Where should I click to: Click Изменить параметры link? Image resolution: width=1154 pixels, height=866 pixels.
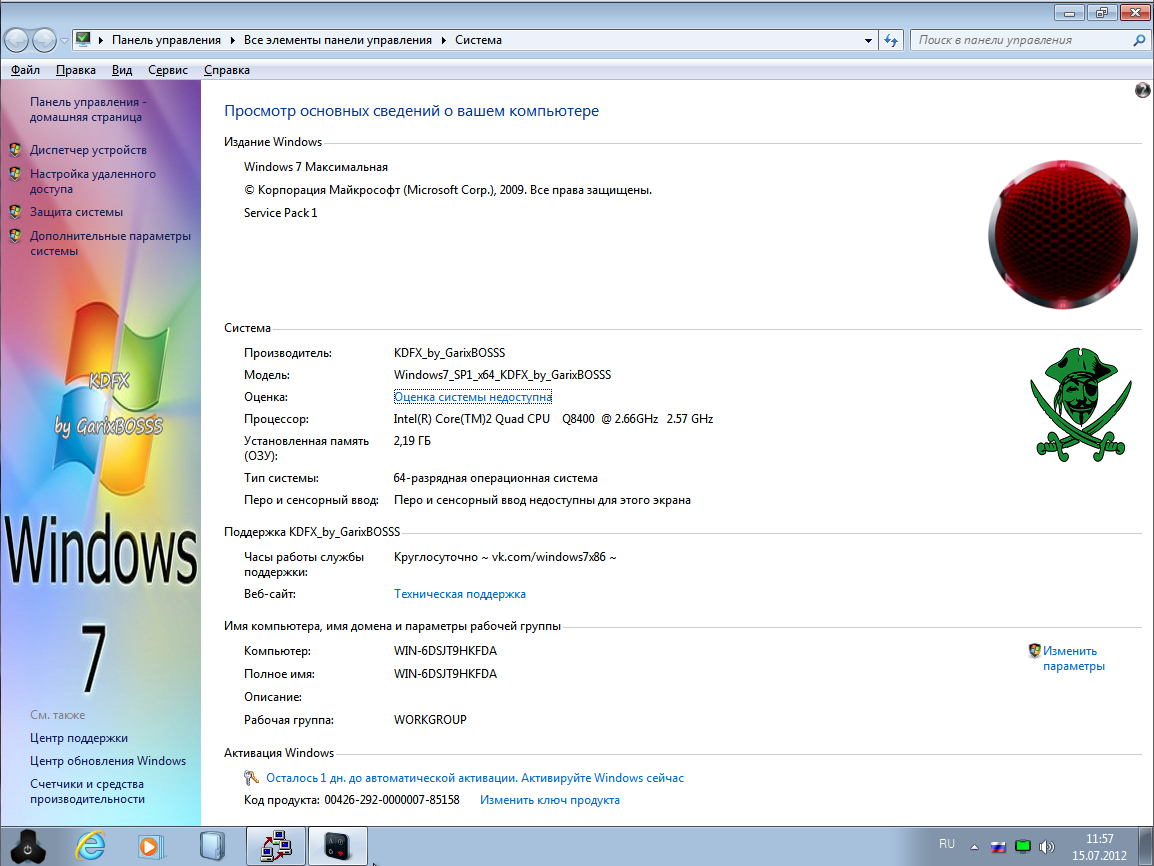coord(1074,659)
